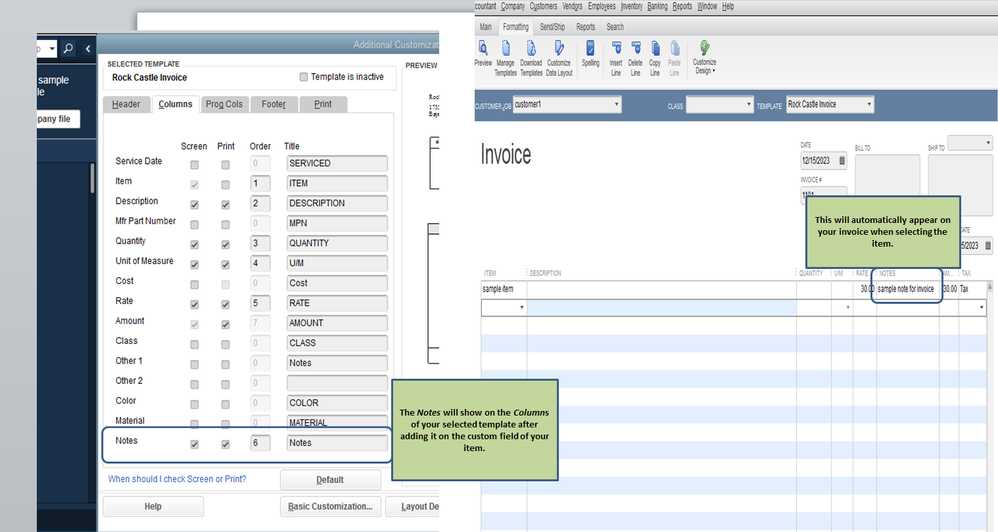
Task: Toggle Screen checkbox for Class
Action: 194,345
